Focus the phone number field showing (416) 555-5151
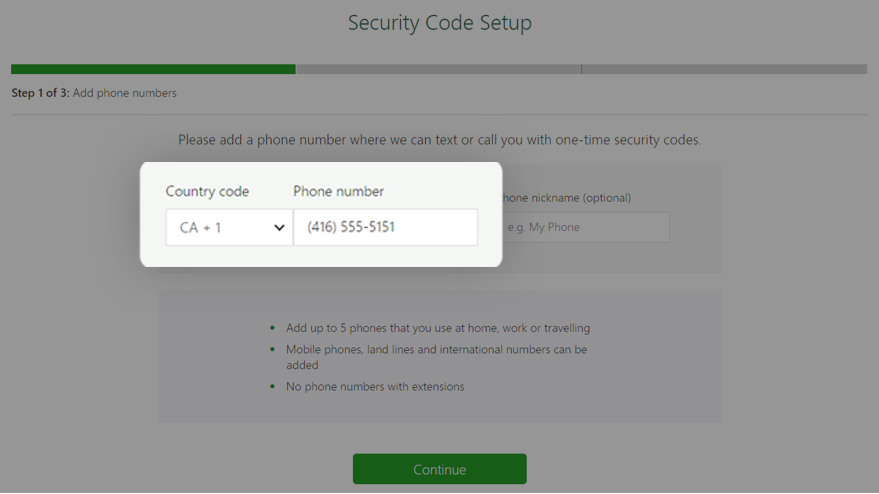This screenshot has width=879, height=494. 386,227
